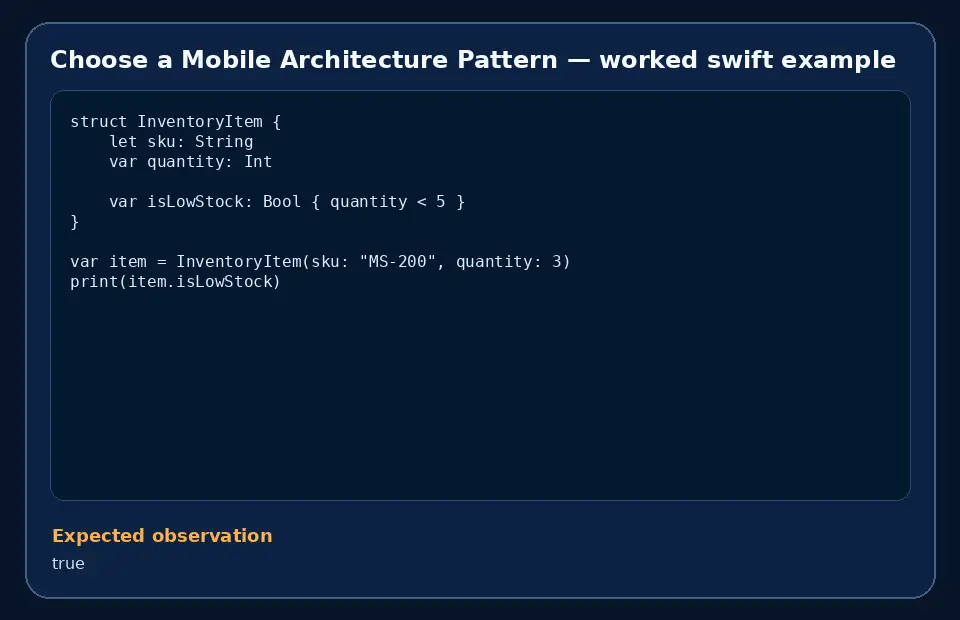Click the title 'Choose a Mobile Architecture Pattern'
The image size is (960, 620).
click(x=473, y=60)
